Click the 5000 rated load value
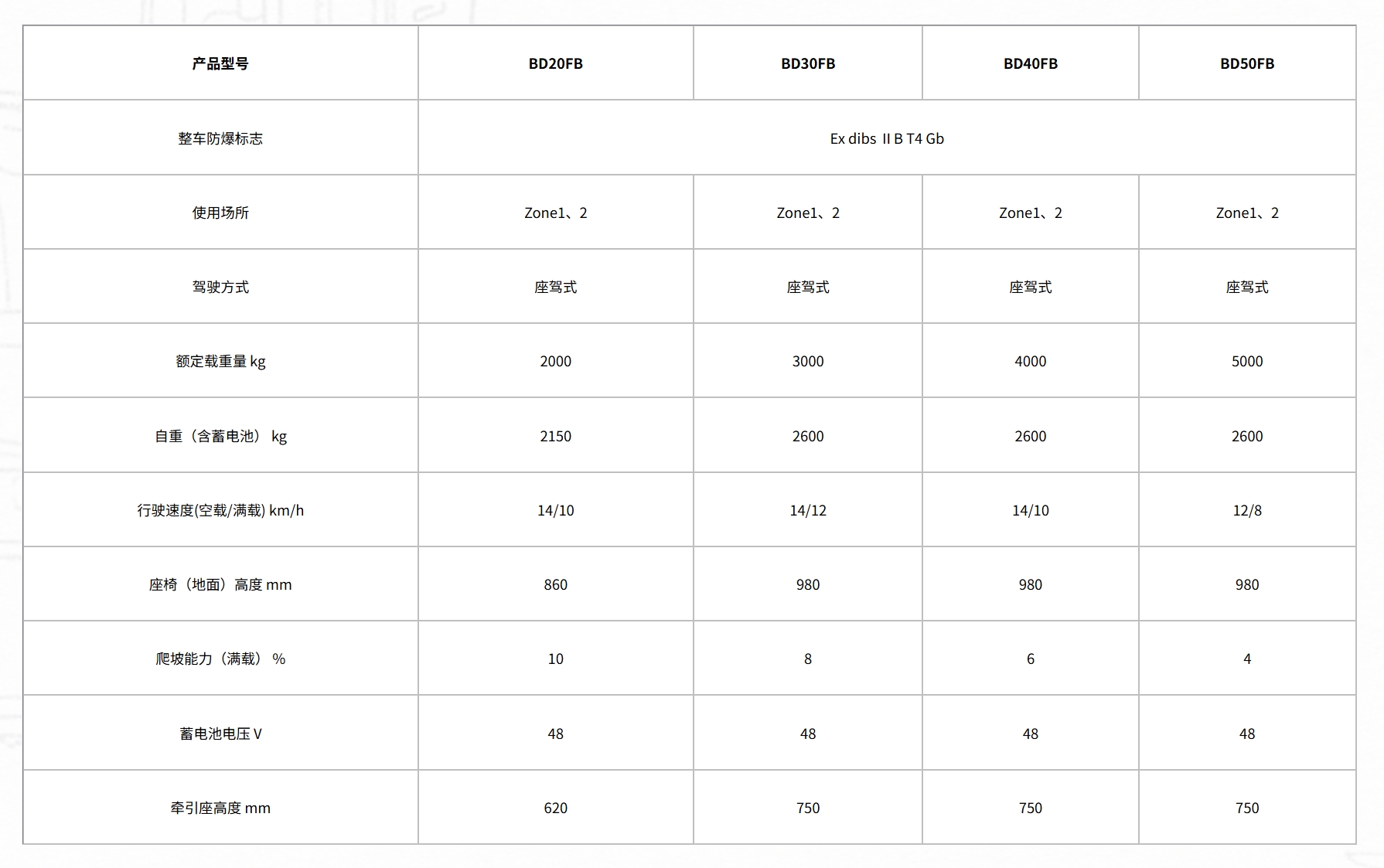This screenshot has height=868, width=1384. tap(1246, 361)
